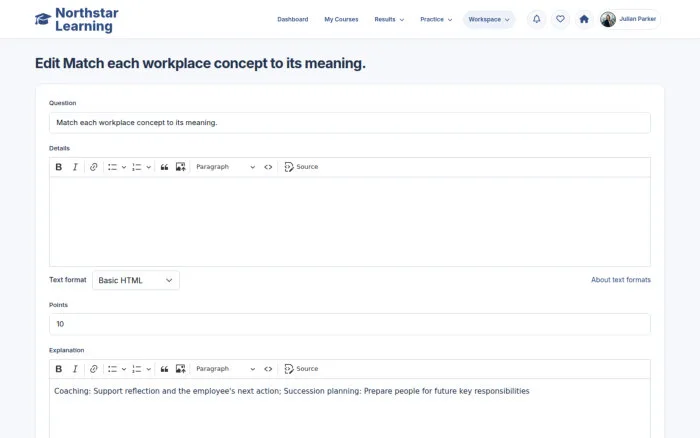The width and height of the screenshot is (700, 438).
Task: Insert link in Details editor
Action: [x=93, y=167]
